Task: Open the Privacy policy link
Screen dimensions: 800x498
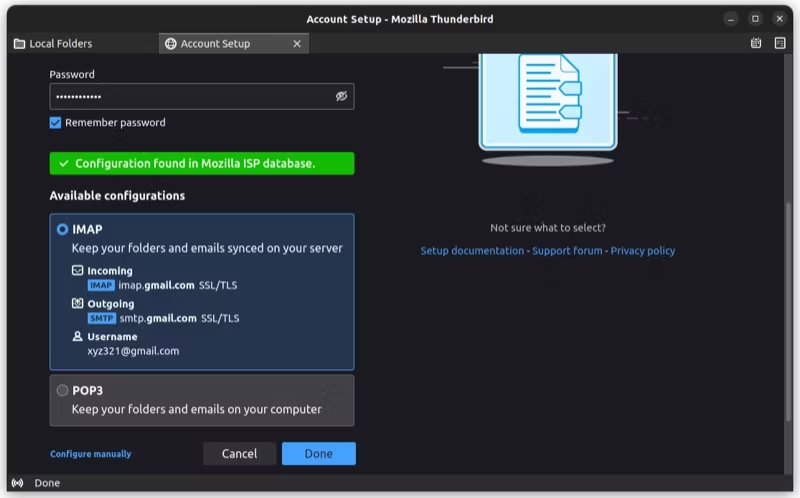Action: tap(643, 251)
